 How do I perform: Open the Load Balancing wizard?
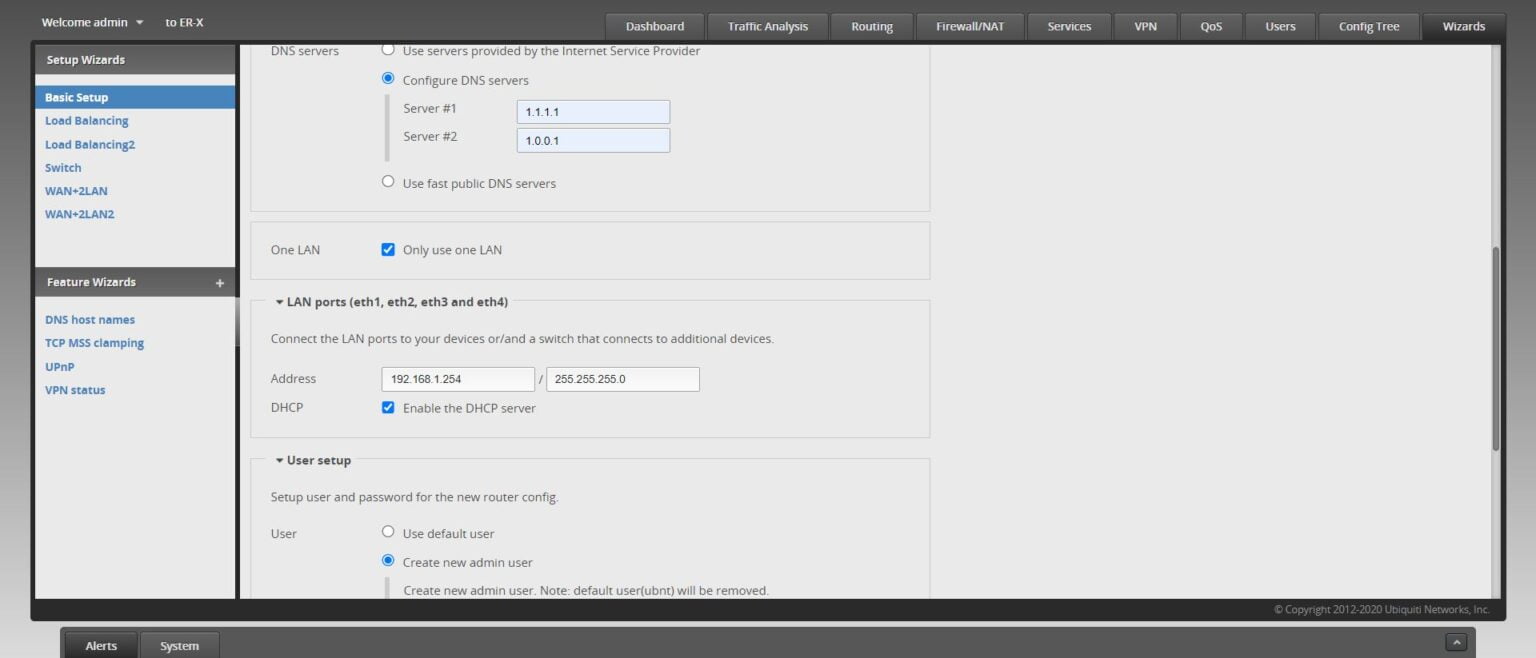point(86,121)
